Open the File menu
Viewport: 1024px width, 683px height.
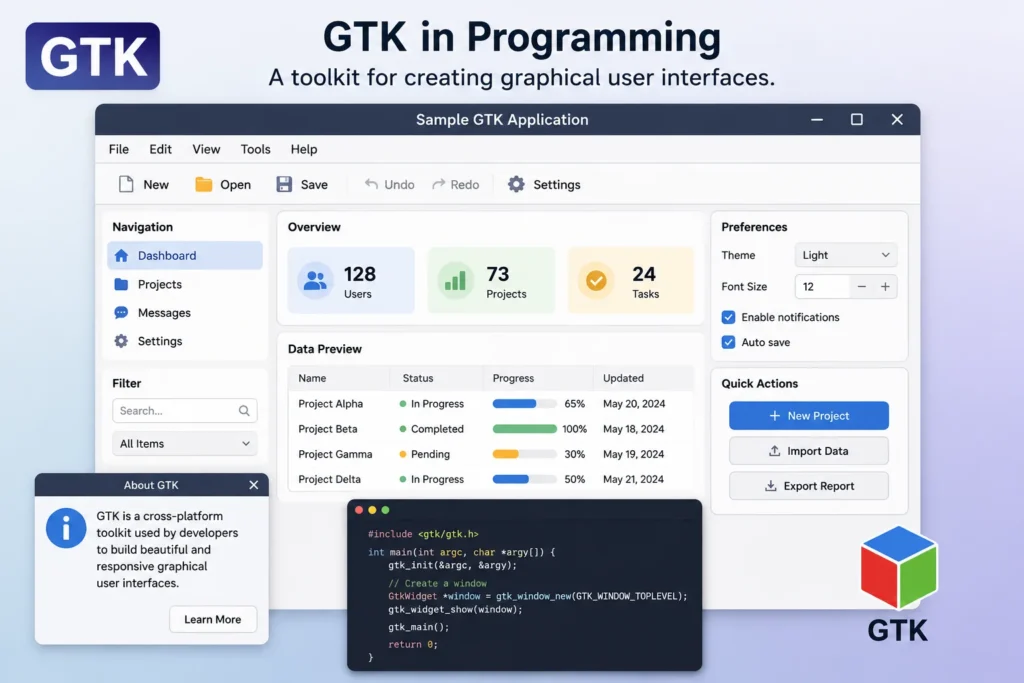pyautogui.click(x=119, y=149)
